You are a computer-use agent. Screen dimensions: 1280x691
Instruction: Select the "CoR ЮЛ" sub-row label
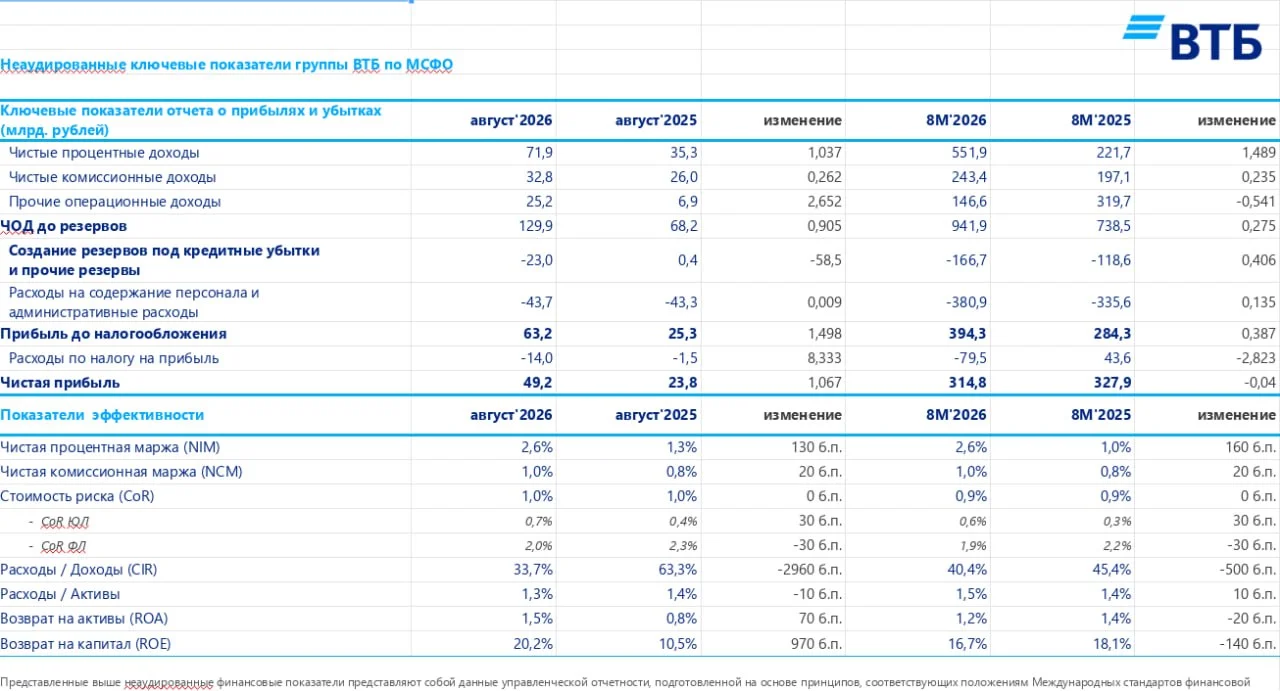[66, 521]
